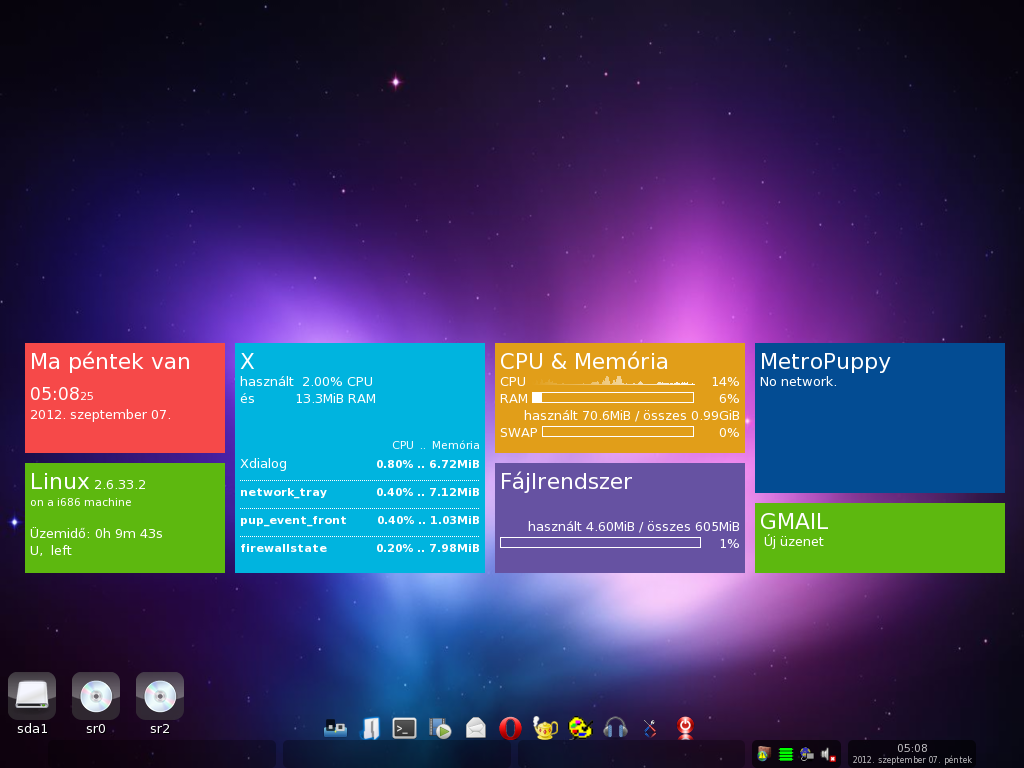Click the GMAIL Új üzenet tile
This screenshot has width=1024, height=768.
[879, 538]
